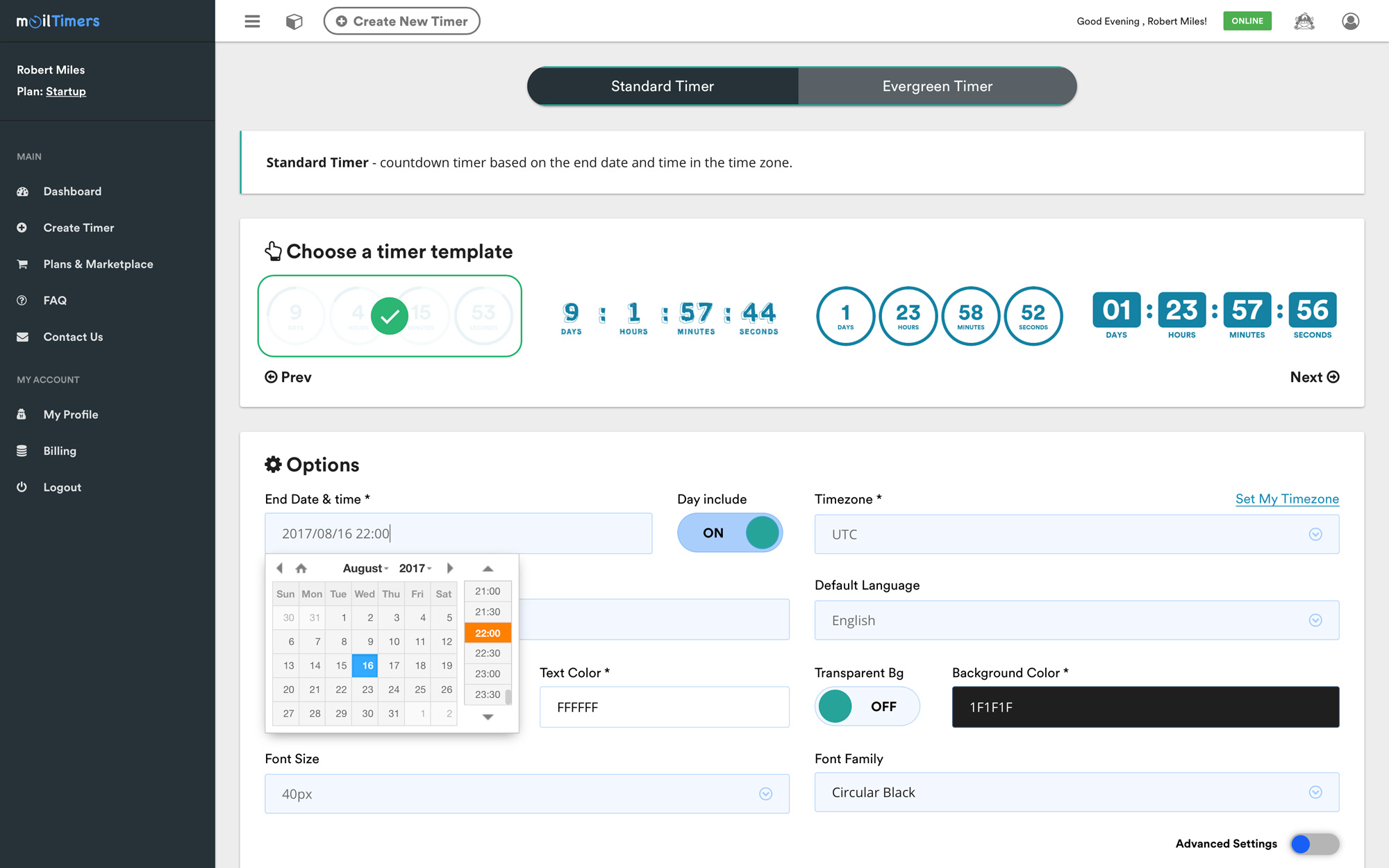Click the Set My Timezone link

(1286, 499)
